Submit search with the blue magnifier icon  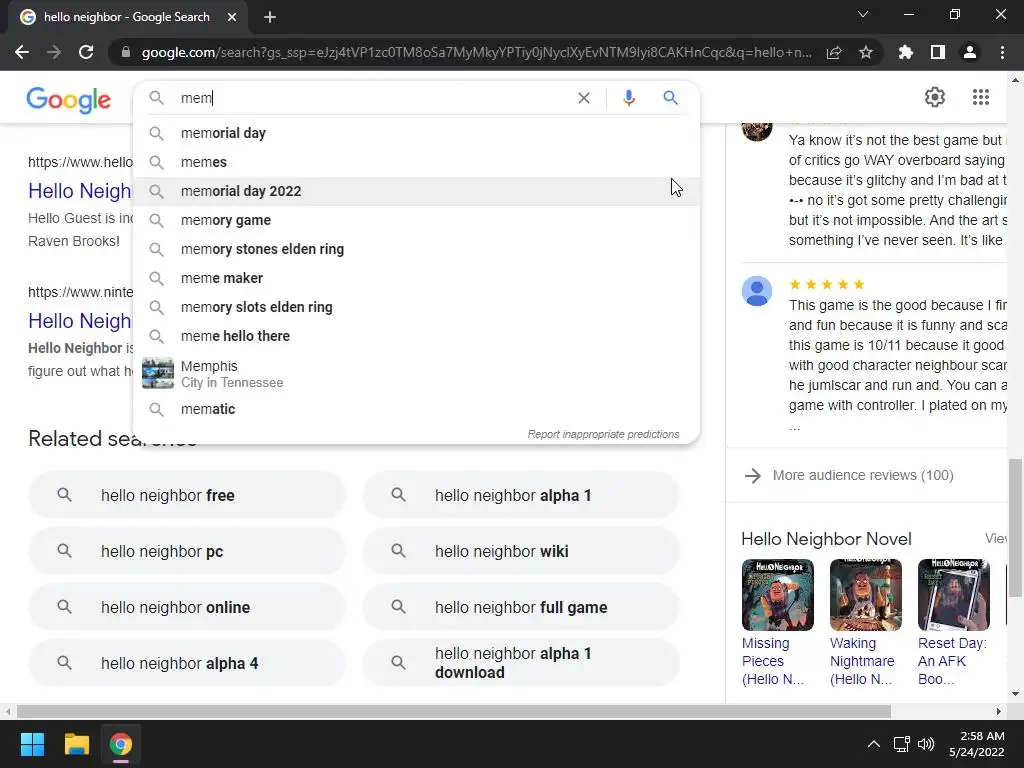[x=670, y=98]
